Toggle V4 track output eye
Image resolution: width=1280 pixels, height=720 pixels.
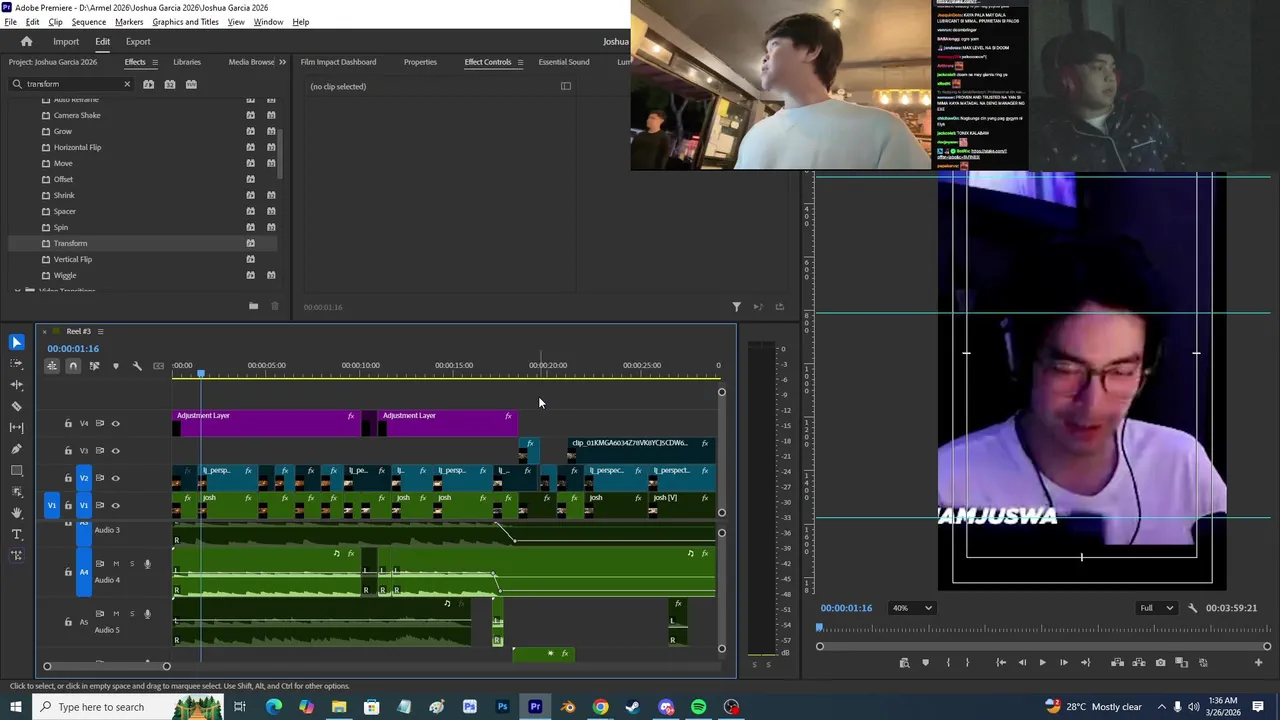115,424
